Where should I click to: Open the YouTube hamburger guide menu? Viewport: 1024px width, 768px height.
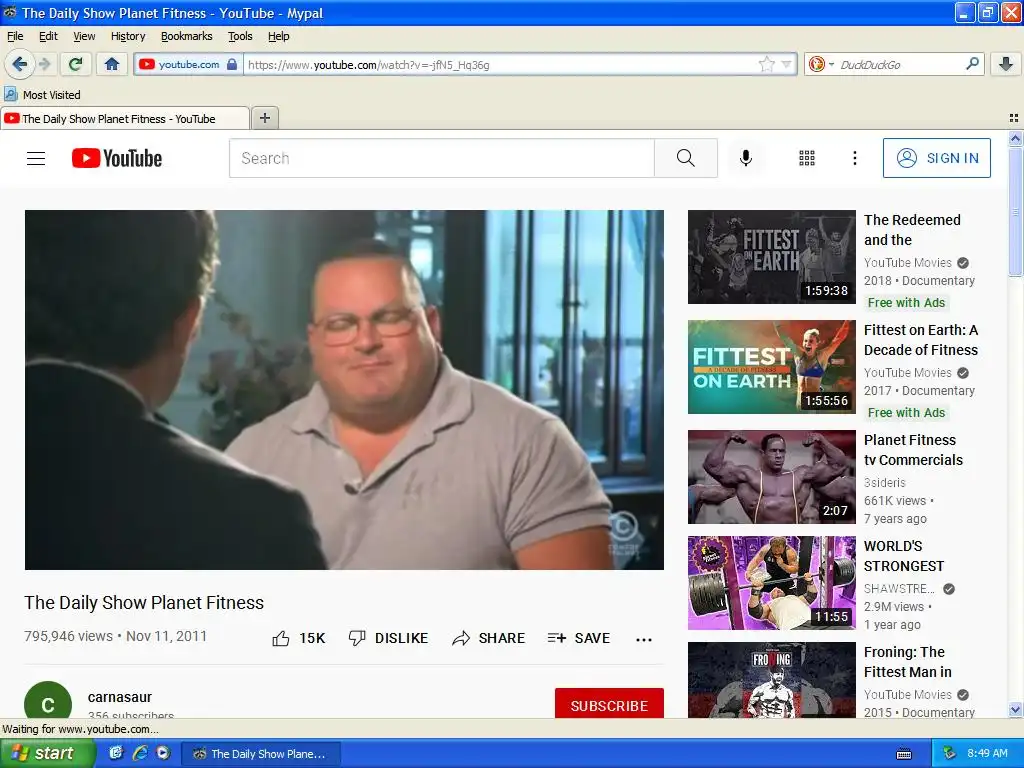click(x=36, y=158)
